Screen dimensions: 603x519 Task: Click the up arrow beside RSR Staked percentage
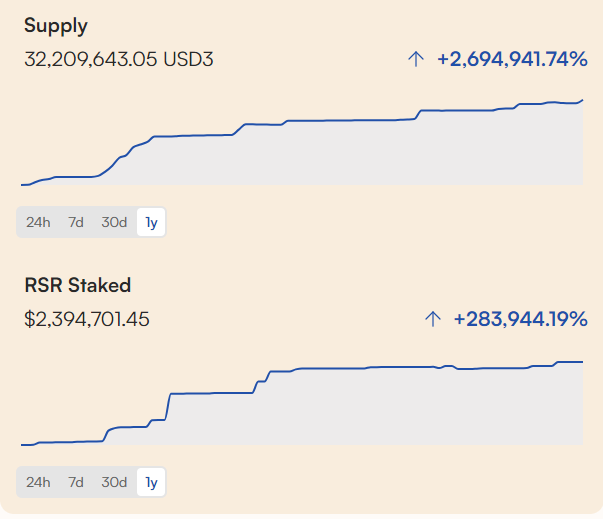(x=433, y=319)
